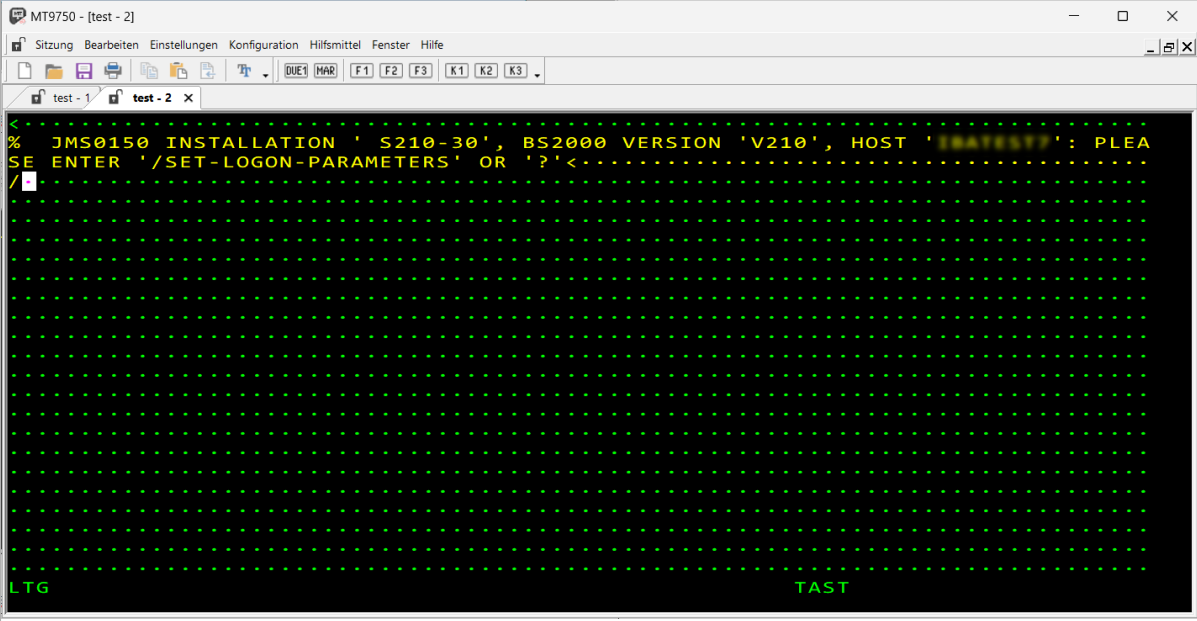Viewport: 1197px width, 621px height.
Task: Expand the font tool dropdown arrow
Action: click(x=266, y=75)
